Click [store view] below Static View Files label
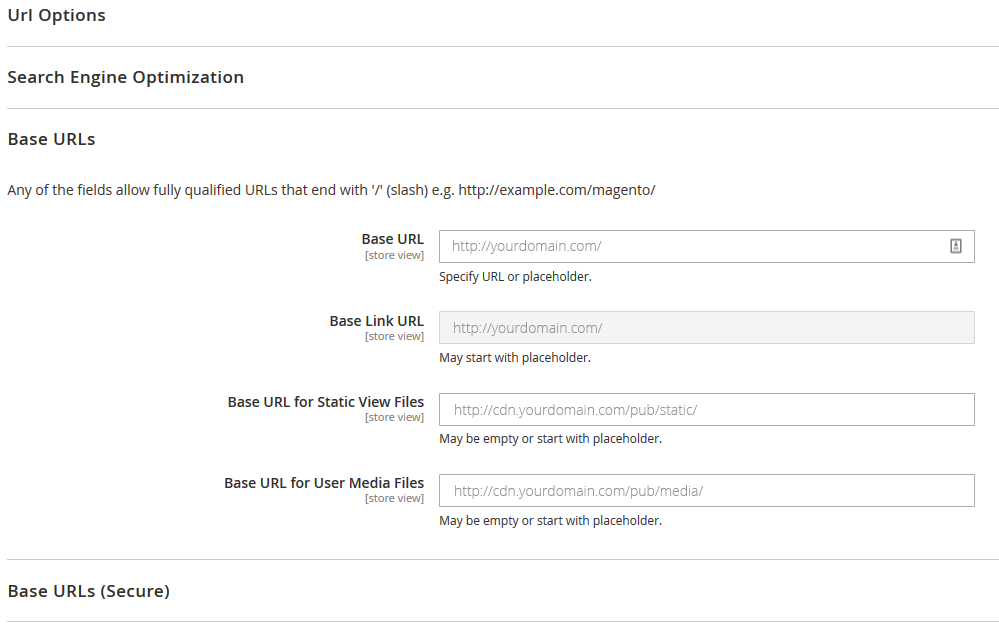The width and height of the screenshot is (999, 628). click(394, 417)
